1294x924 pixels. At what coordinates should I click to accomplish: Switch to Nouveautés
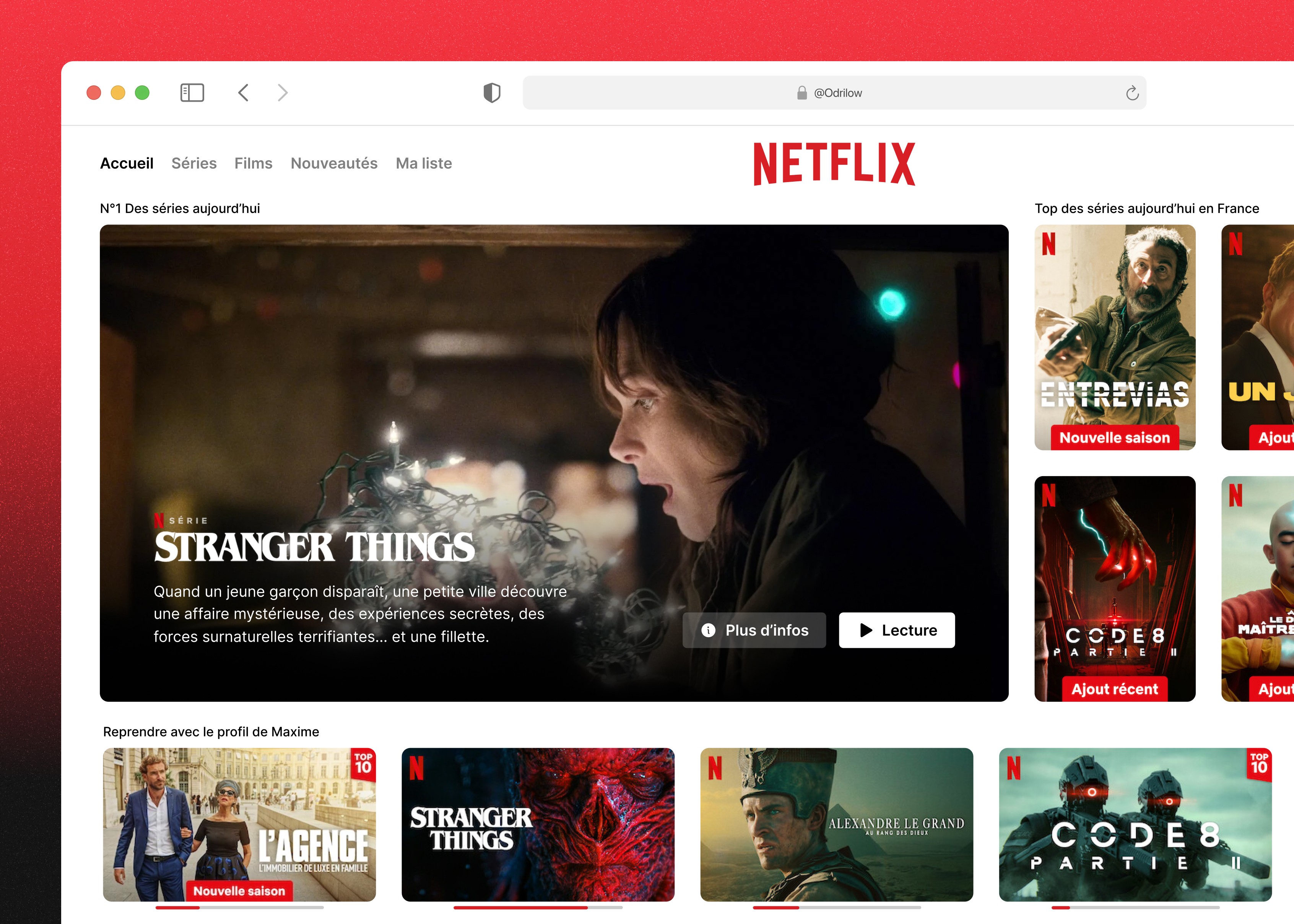pos(334,163)
